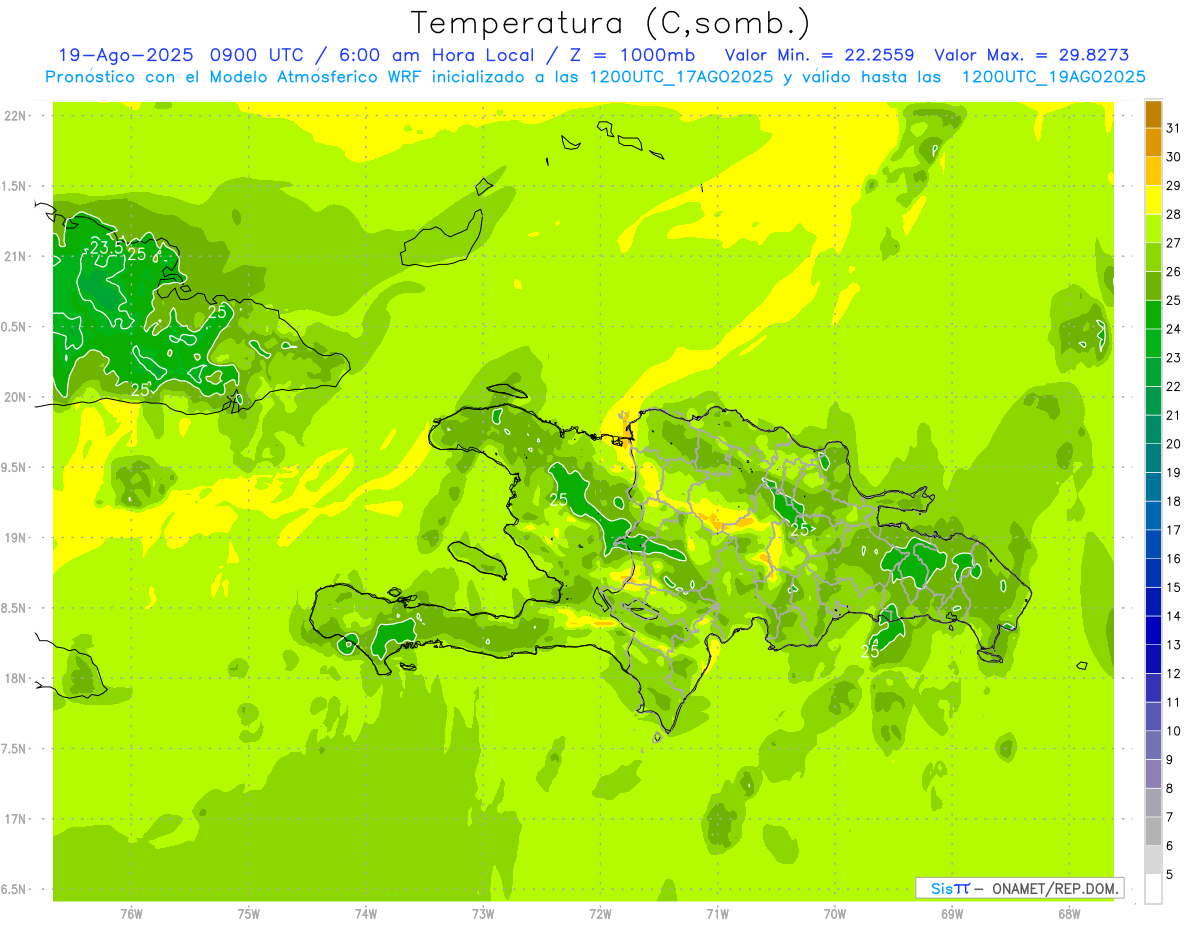This screenshot has width=1200, height=927.
Task: Click the legend value '27'
Action: tap(1174, 243)
